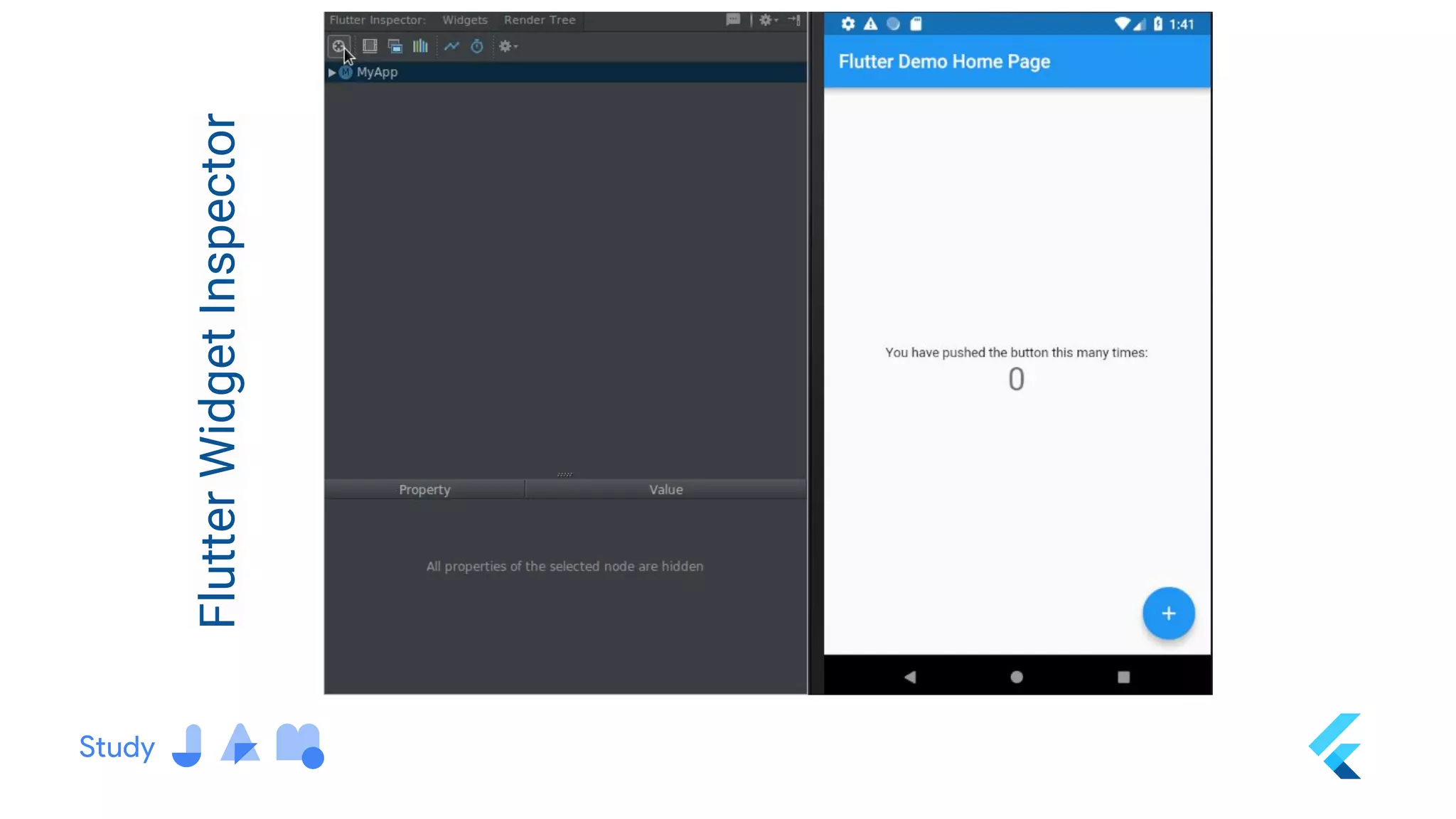The width and height of the screenshot is (1456, 819).
Task: Open panel header settings gear dropdown
Action: 768,20
